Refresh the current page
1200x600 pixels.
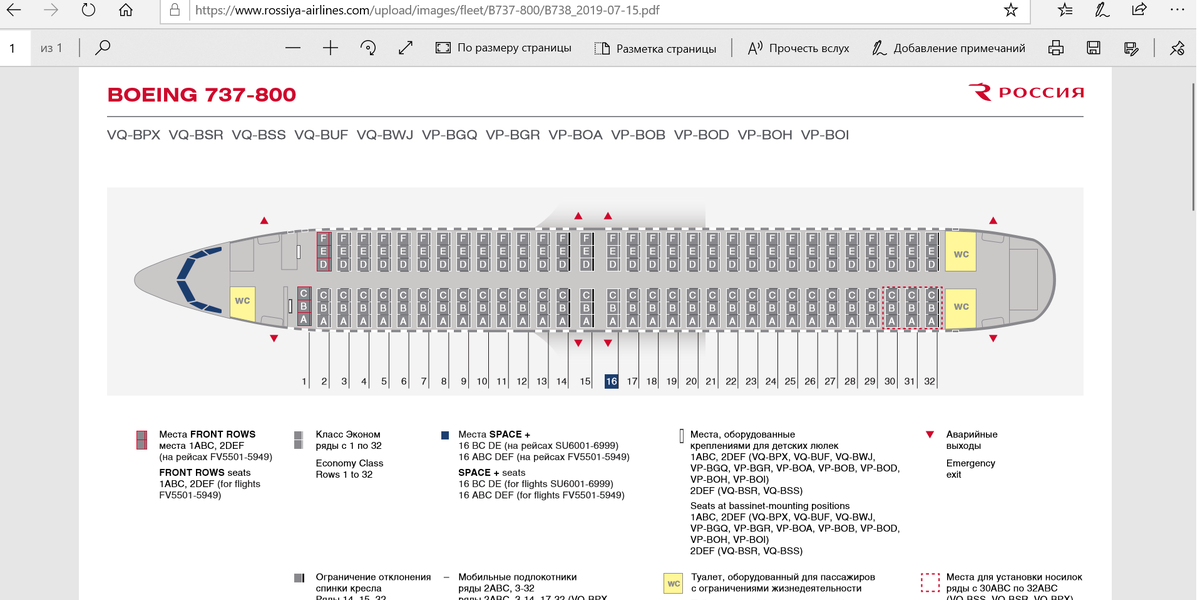click(88, 10)
